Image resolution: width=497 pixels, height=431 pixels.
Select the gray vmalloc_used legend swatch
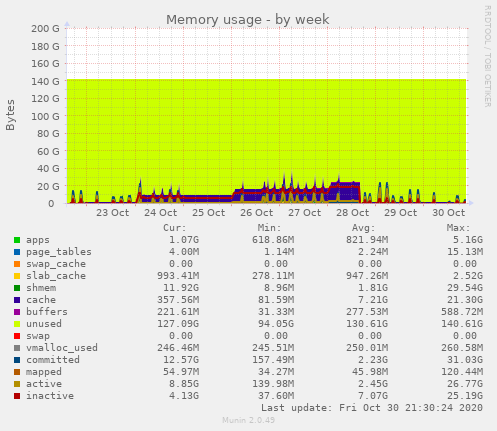pyautogui.click(x=17, y=348)
